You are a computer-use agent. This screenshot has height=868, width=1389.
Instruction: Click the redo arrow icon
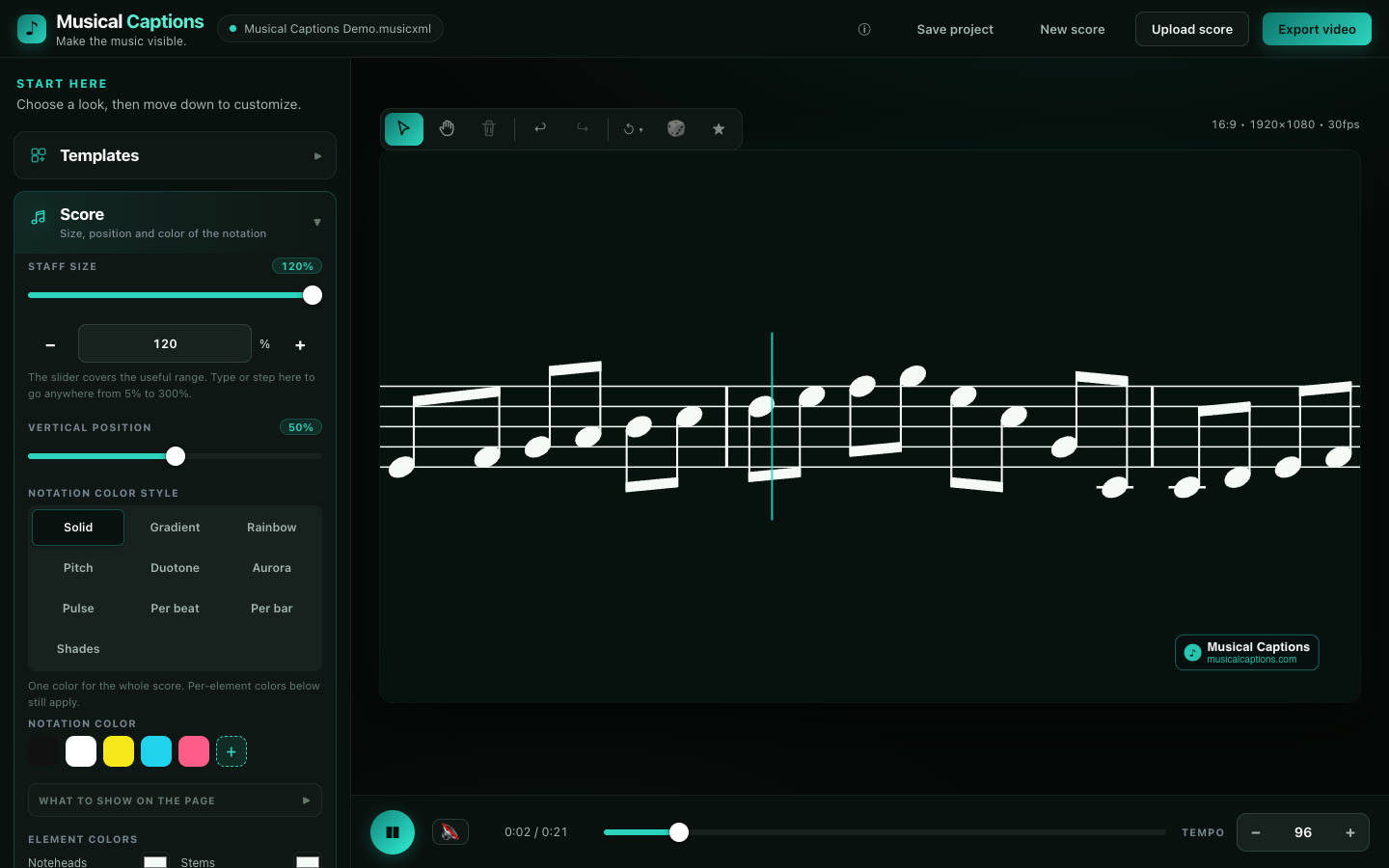583,128
